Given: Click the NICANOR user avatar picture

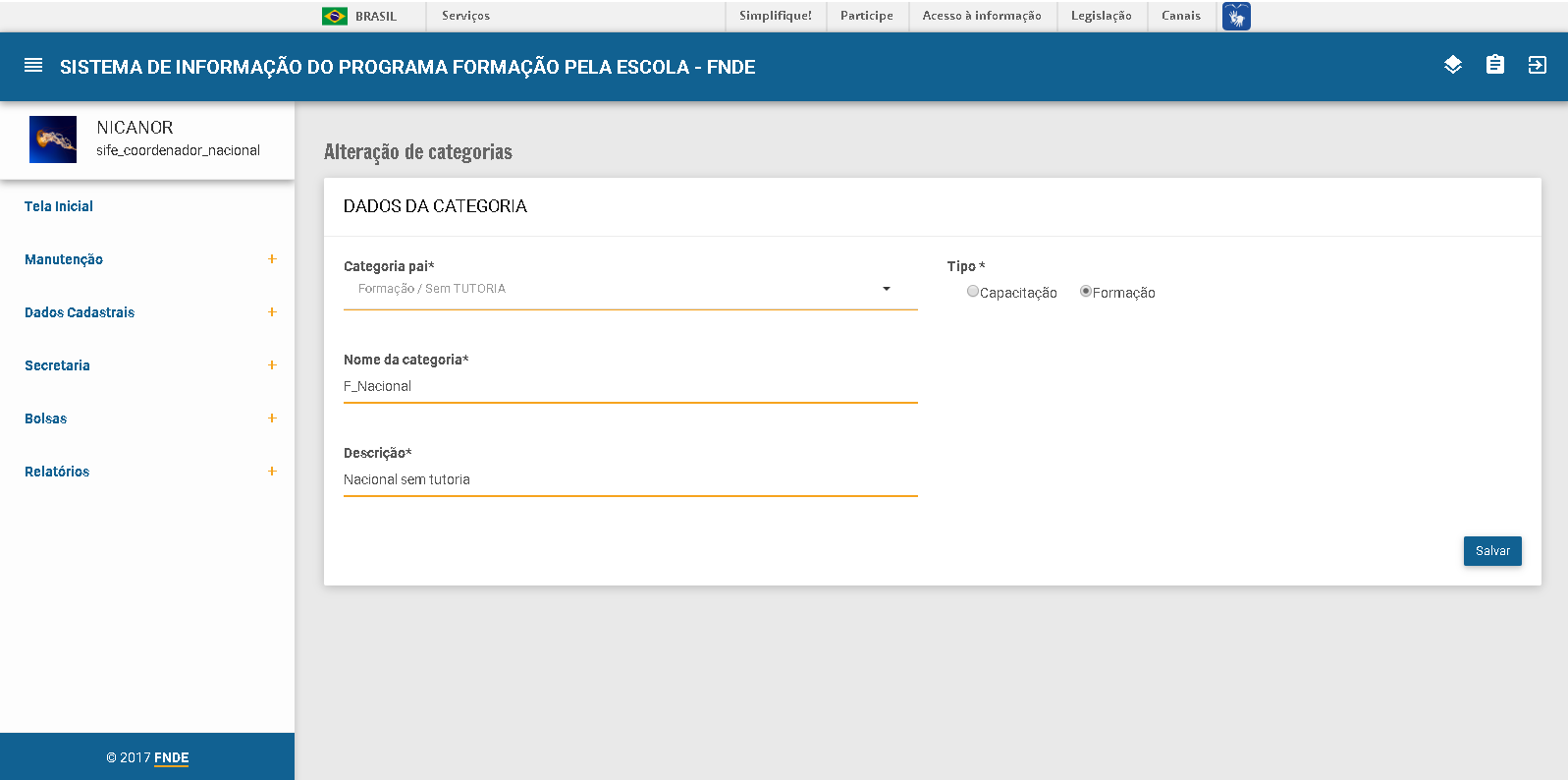Looking at the screenshot, I should (53, 139).
